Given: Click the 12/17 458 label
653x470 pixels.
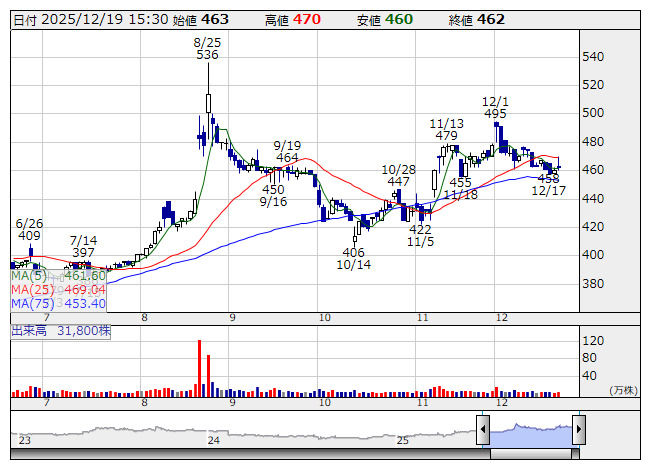Looking at the screenshot, I should tap(548, 185).
